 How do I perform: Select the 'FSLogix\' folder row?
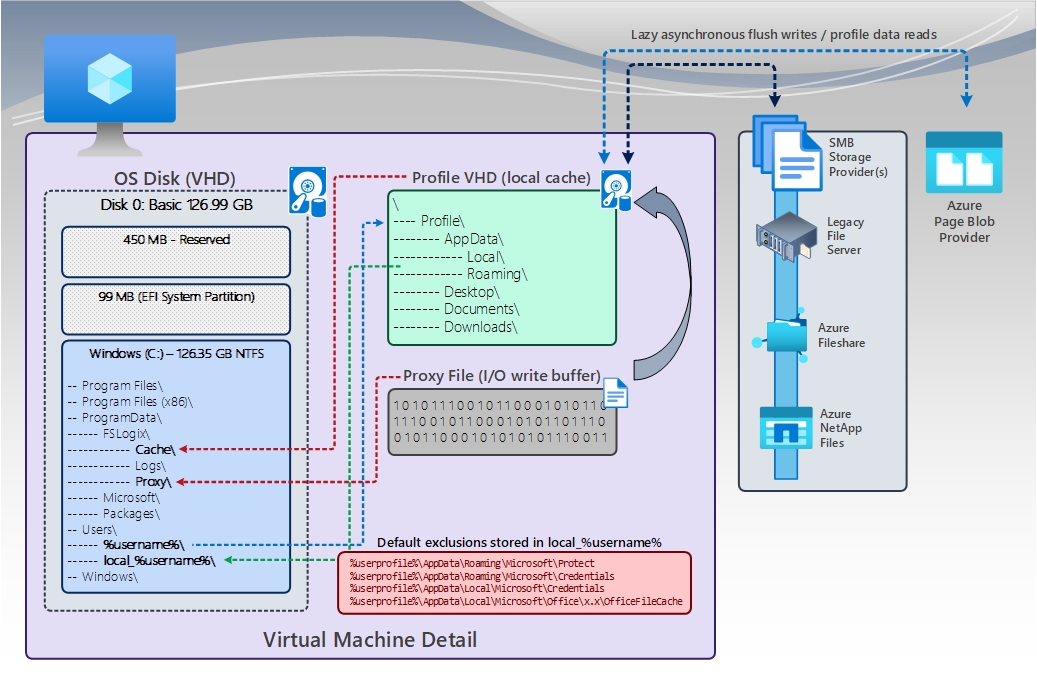pos(108,434)
